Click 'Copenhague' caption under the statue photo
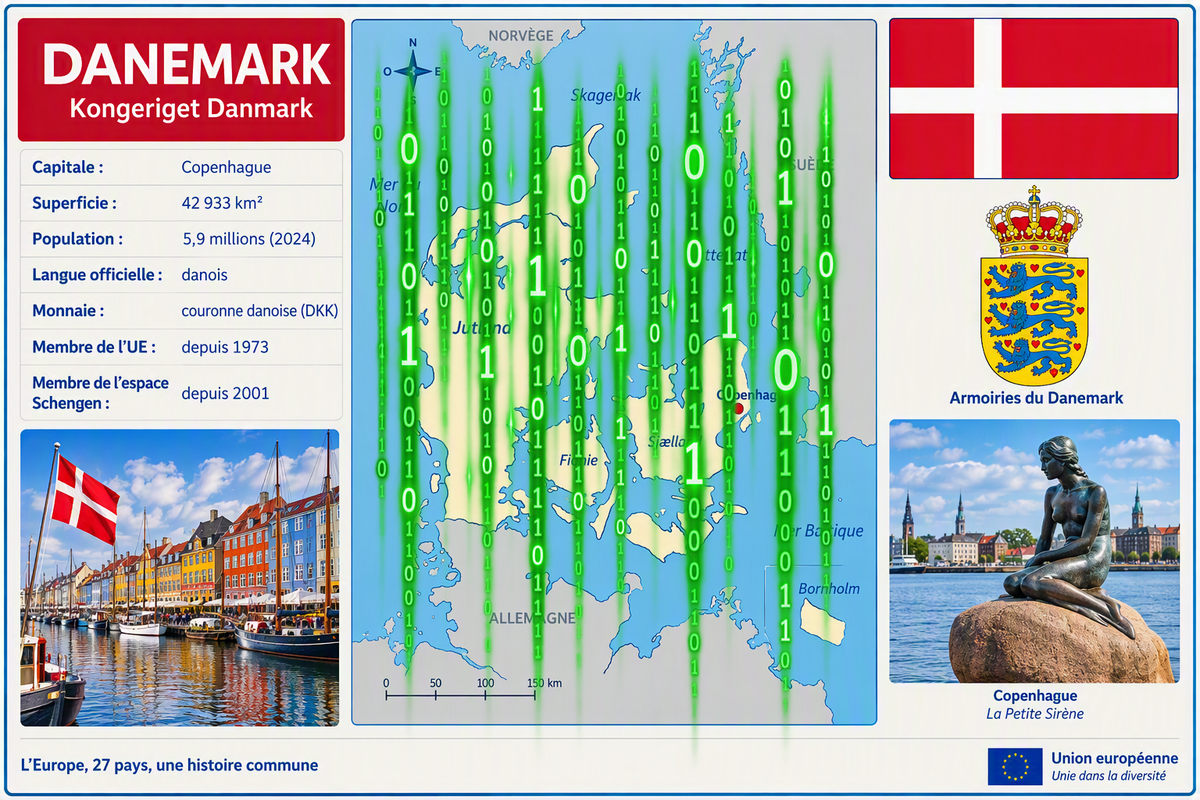Viewport: 1200px width, 800px height. point(1035,695)
